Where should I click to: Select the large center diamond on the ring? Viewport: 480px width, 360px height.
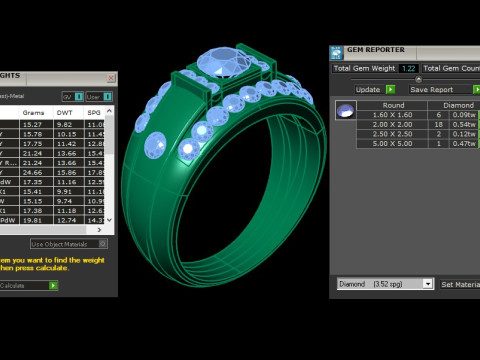click(224, 62)
